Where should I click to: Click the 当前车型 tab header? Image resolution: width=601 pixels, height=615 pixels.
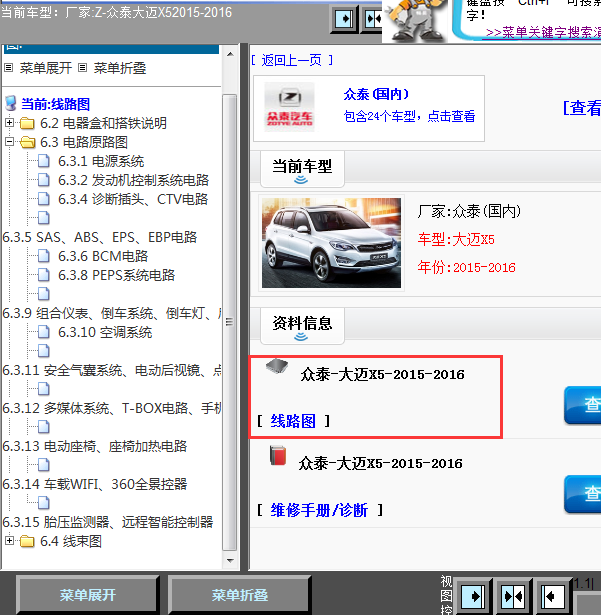[302, 169]
